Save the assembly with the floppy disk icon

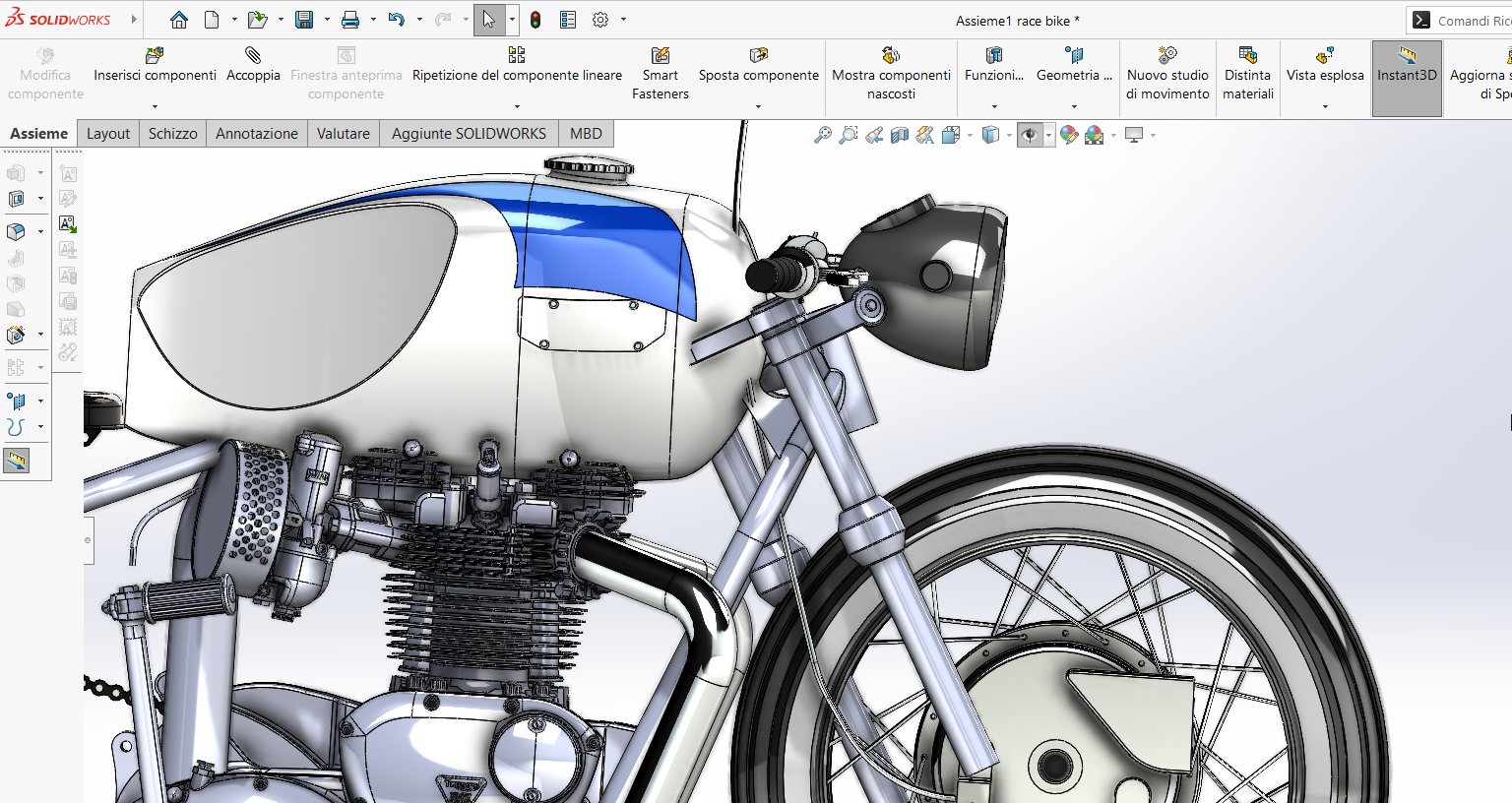click(304, 20)
